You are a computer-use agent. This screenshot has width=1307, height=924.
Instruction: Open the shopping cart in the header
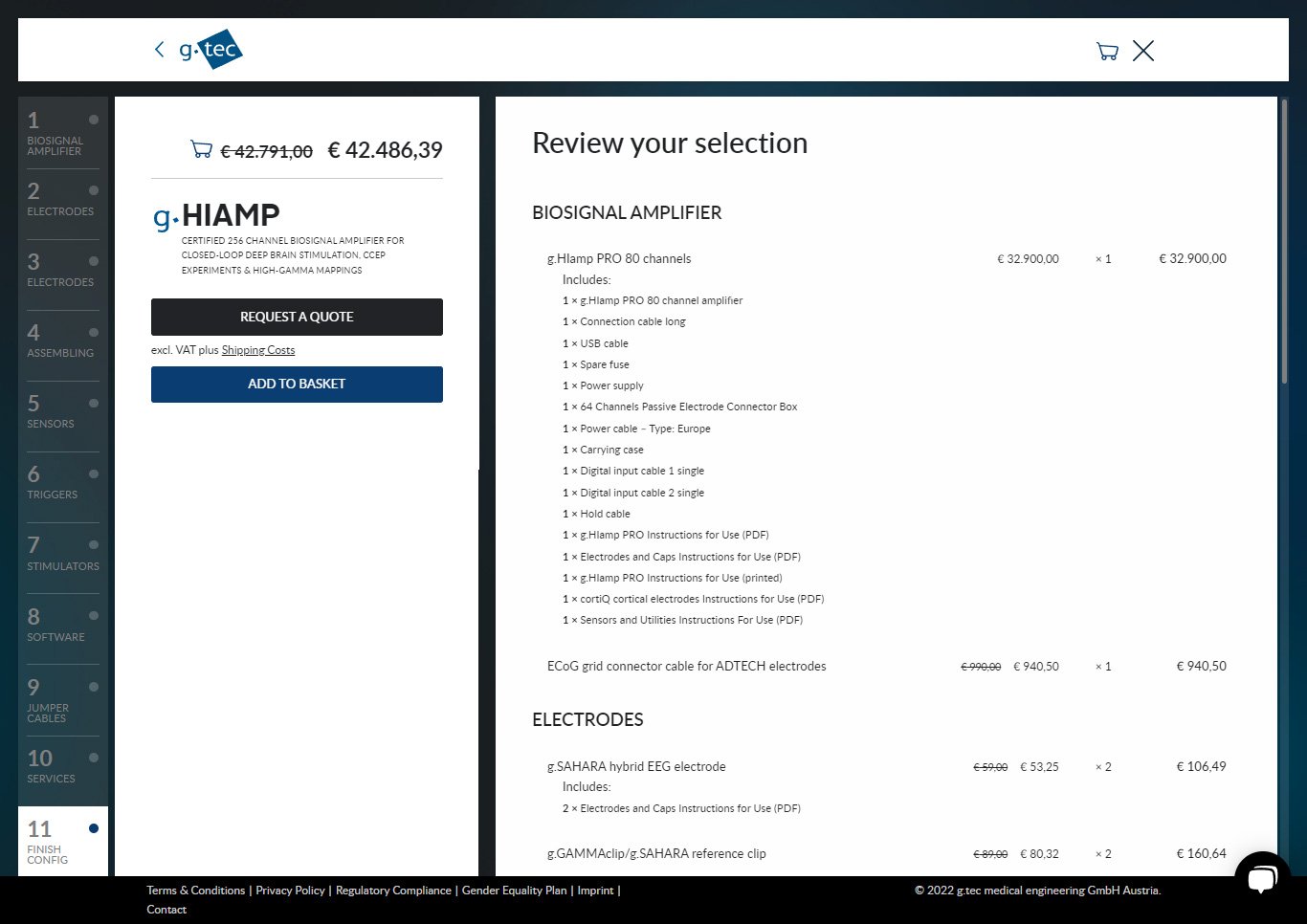point(1107,52)
